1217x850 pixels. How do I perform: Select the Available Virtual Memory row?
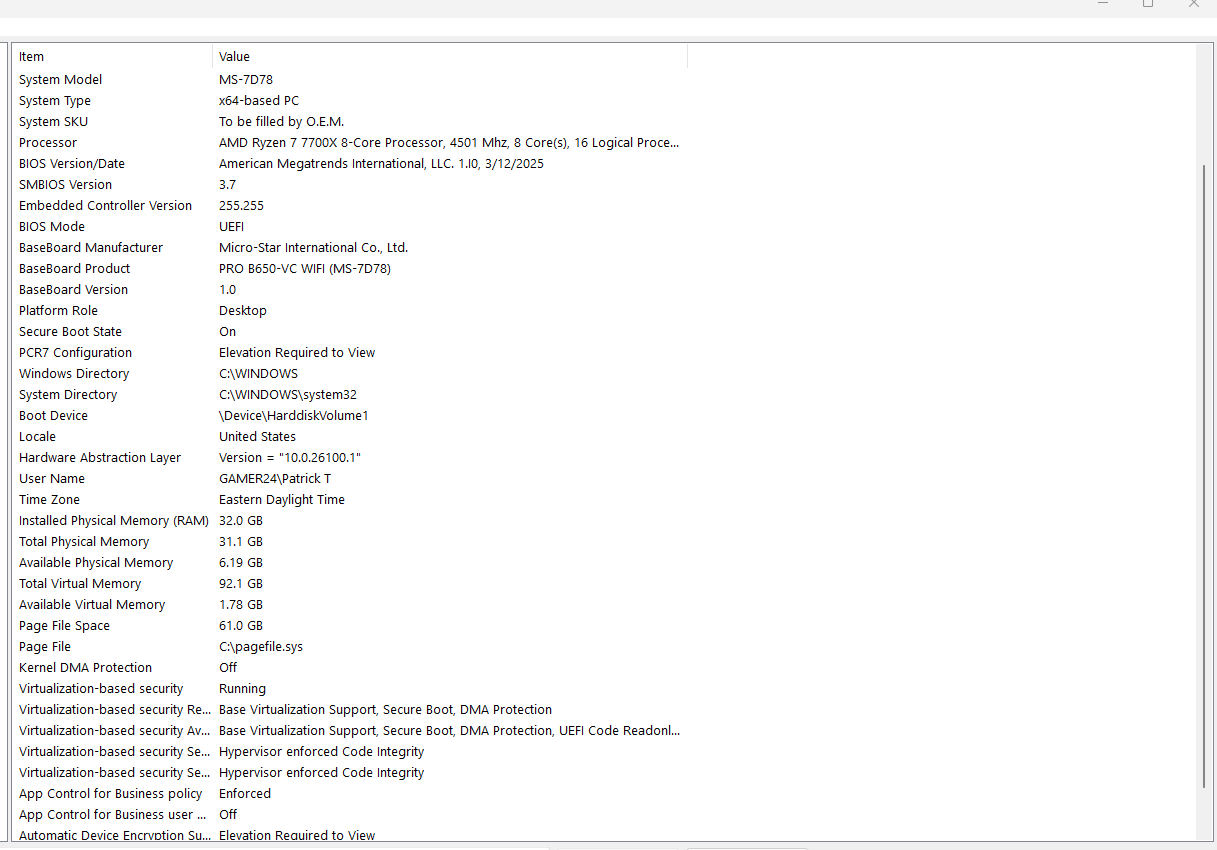pos(350,605)
